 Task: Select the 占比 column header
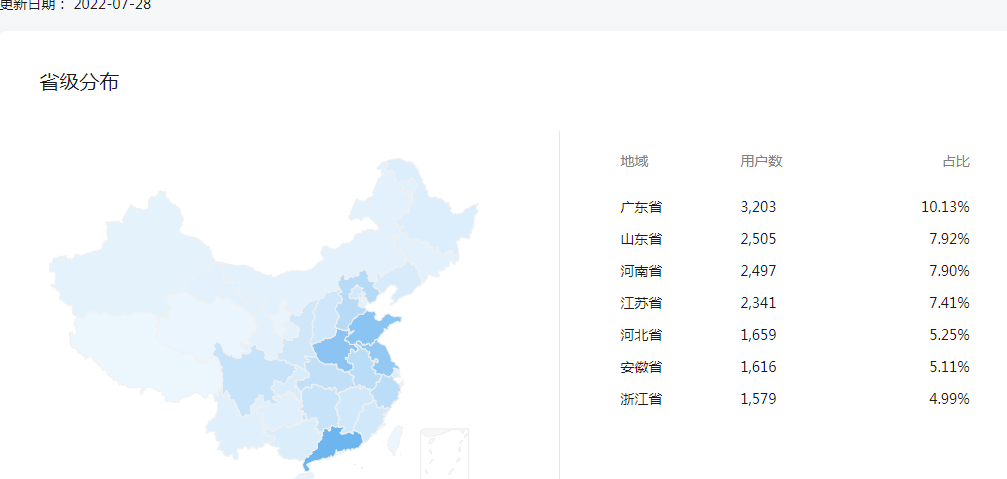pyautogui.click(x=956, y=162)
